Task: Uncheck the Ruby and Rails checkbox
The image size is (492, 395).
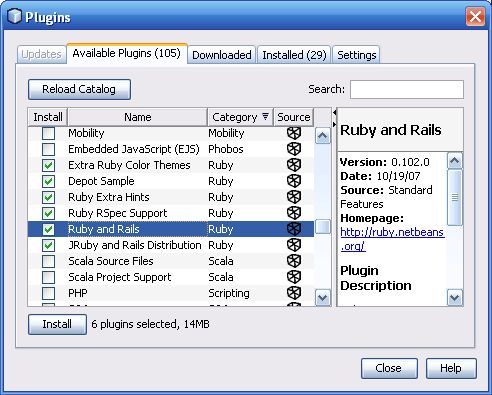Action: pyautogui.click(x=48, y=229)
